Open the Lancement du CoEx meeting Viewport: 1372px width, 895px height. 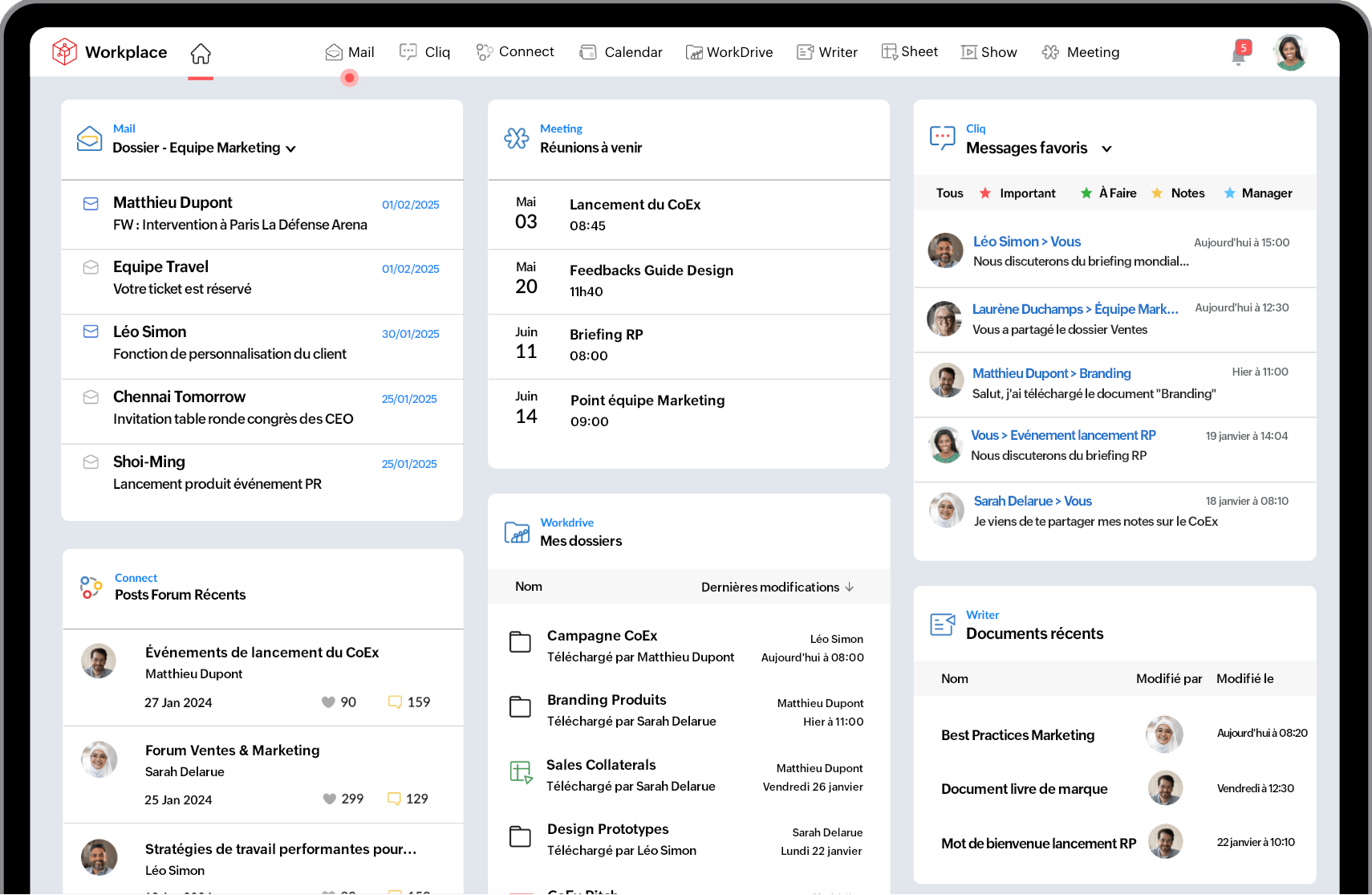coord(688,214)
